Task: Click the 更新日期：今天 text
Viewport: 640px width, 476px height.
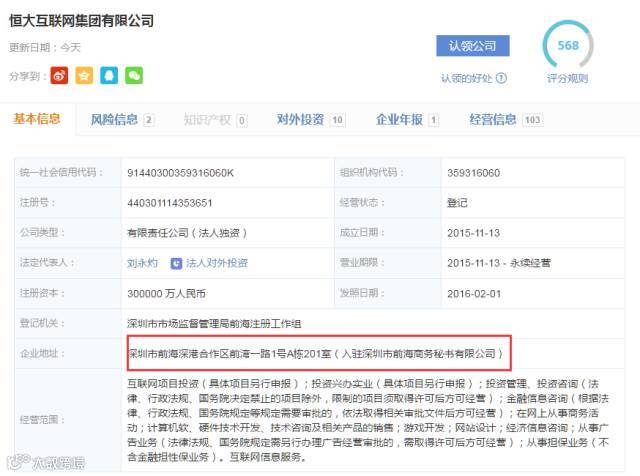Action: coord(45,48)
